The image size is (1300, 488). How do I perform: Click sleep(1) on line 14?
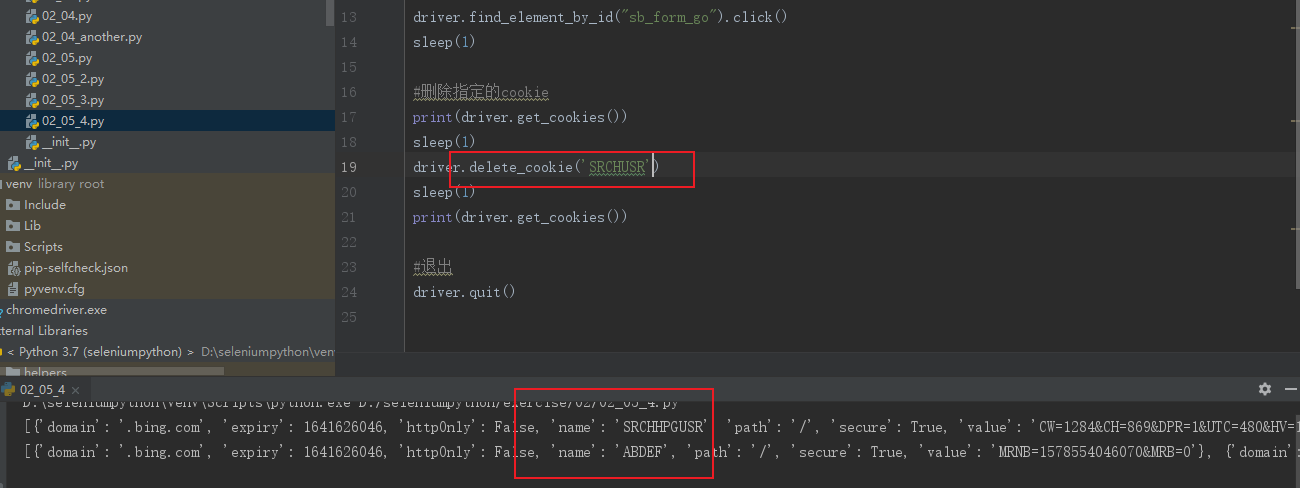(x=444, y=42)
